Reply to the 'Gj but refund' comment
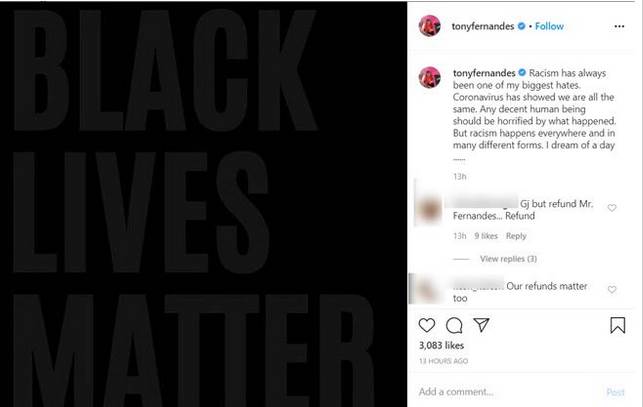 coord(516,236)
